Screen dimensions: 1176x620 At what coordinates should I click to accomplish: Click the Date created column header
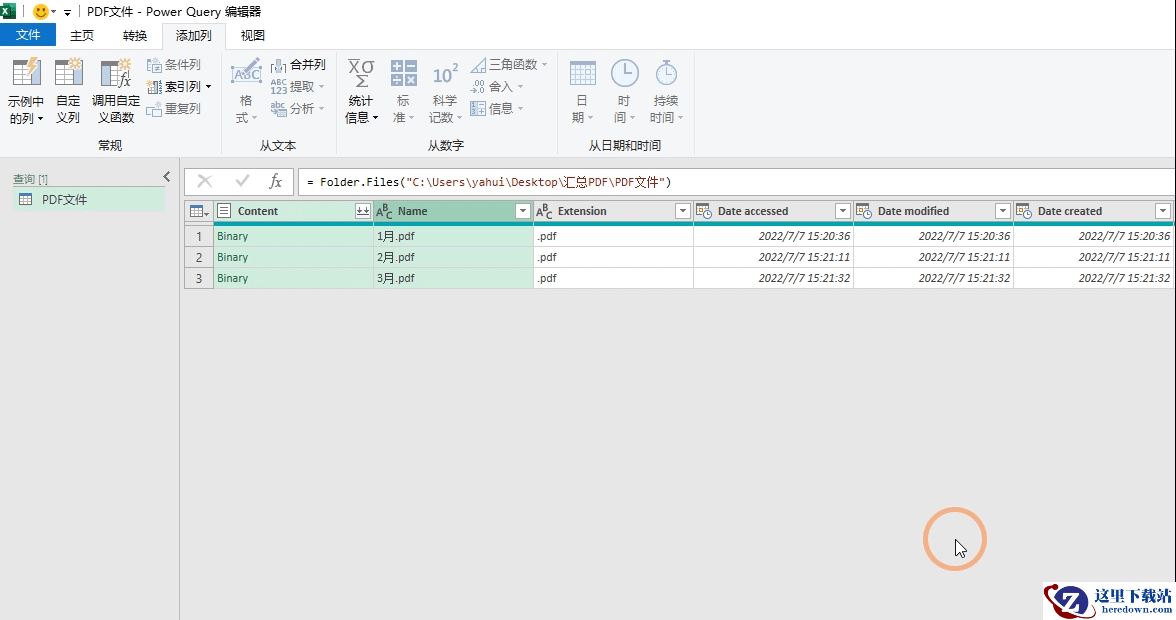[x=1094, y=211]
